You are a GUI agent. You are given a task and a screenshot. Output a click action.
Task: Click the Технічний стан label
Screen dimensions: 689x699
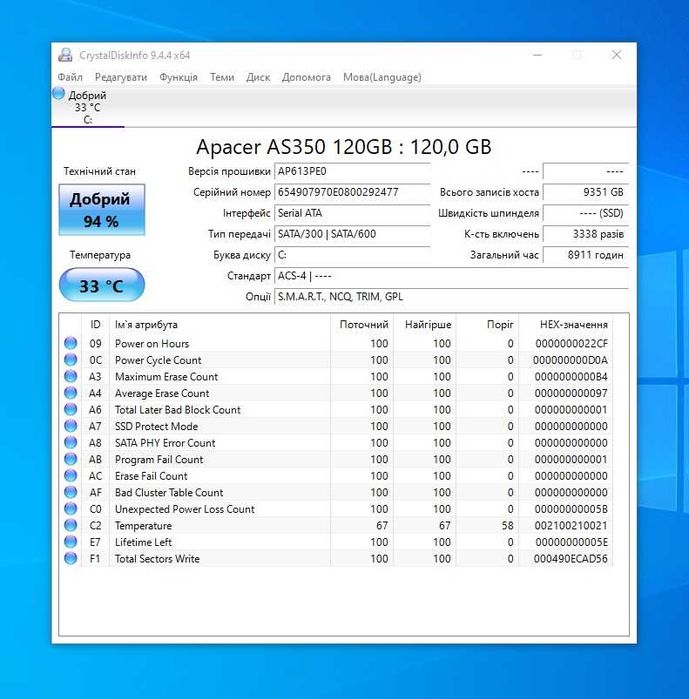[x=99, y=171]
